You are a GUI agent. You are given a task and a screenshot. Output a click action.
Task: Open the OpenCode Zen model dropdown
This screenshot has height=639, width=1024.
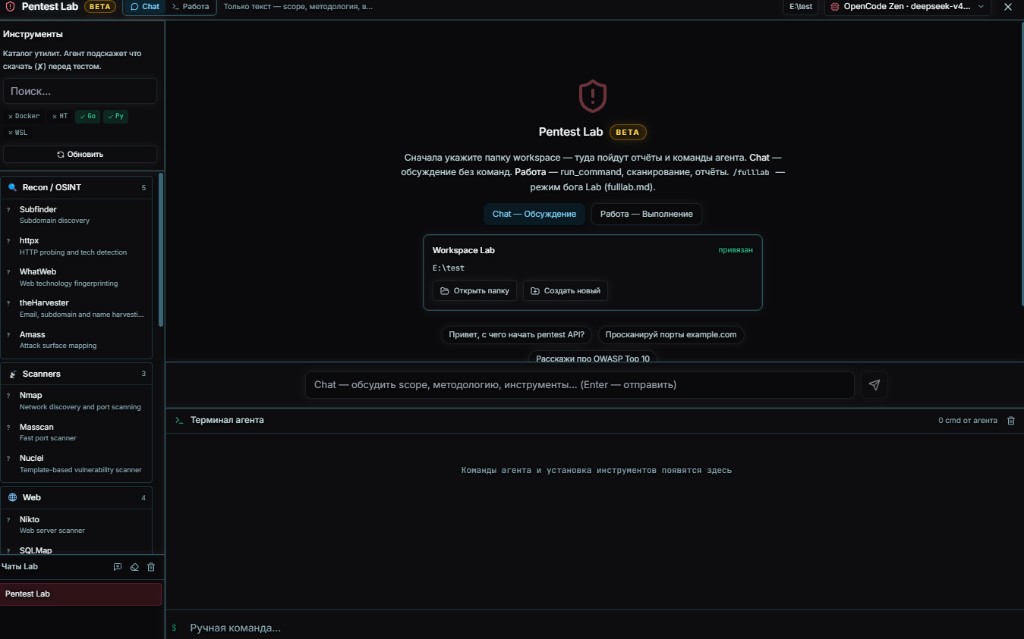tap(906, 7)
